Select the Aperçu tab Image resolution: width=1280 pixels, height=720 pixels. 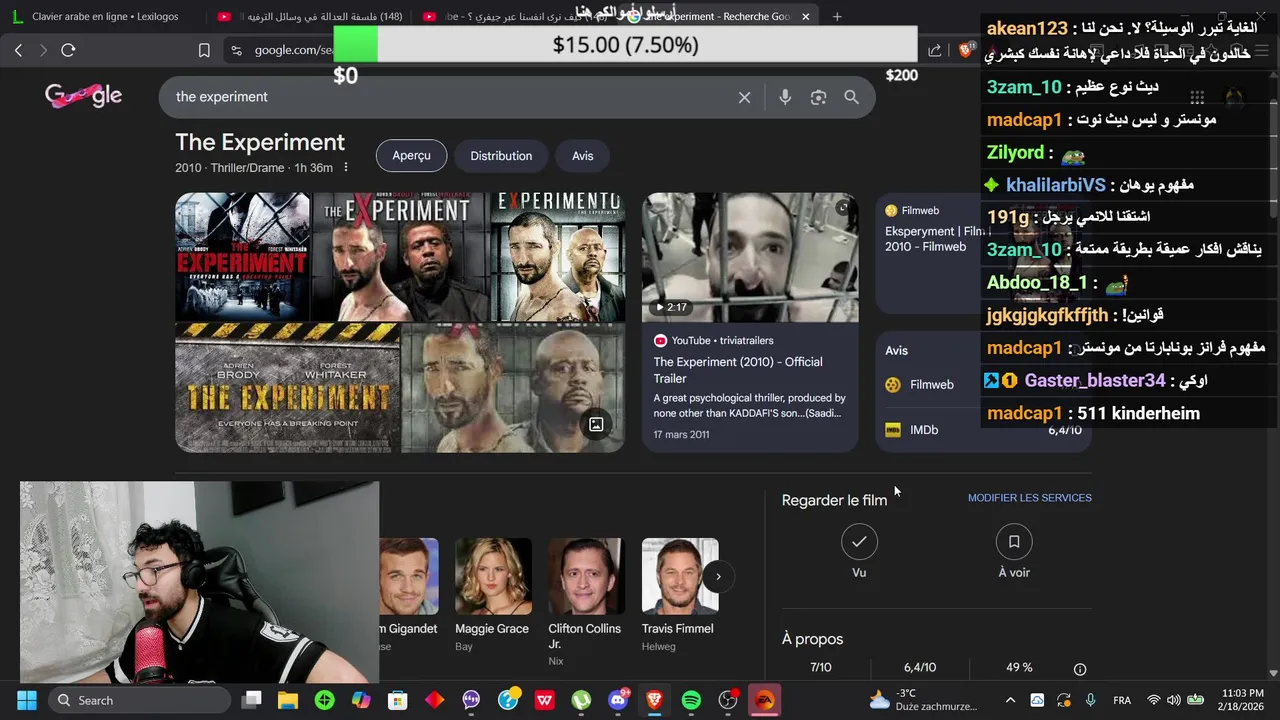click(x=411, y=156)
